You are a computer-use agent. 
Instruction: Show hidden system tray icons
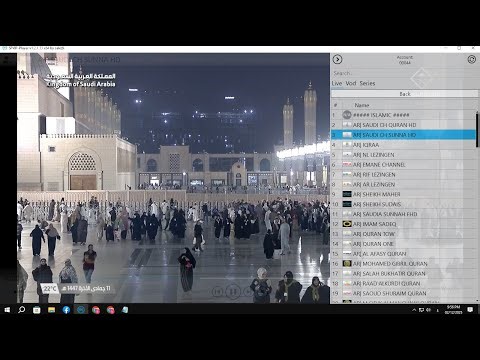coord(414,310)
